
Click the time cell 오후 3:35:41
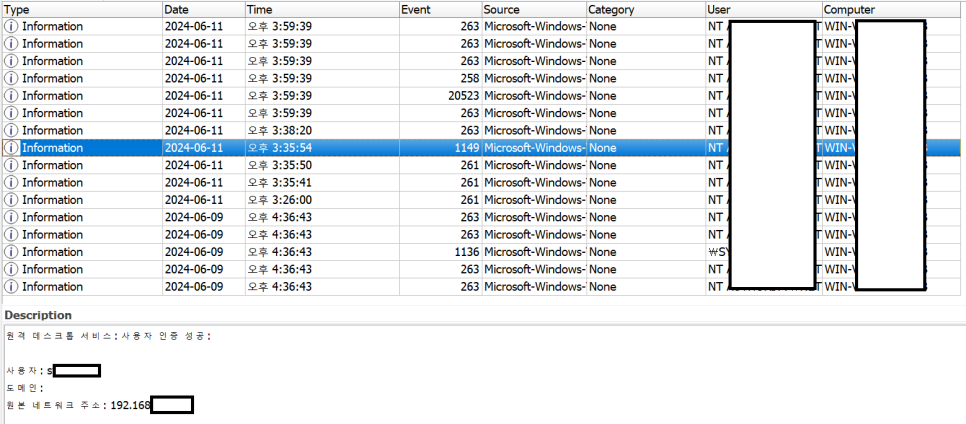pos(322,182)
